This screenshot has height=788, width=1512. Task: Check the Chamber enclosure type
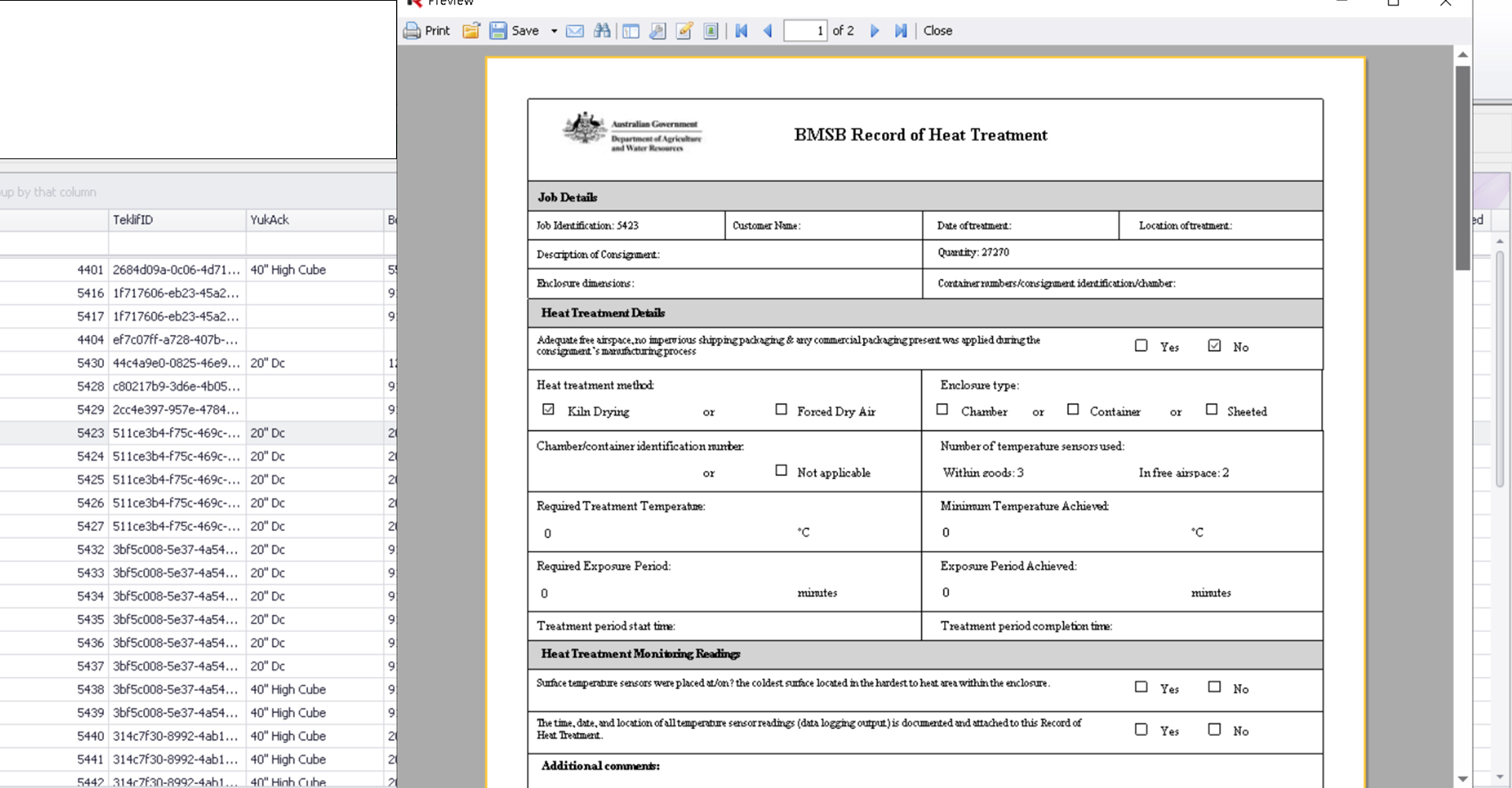[942, 409]
